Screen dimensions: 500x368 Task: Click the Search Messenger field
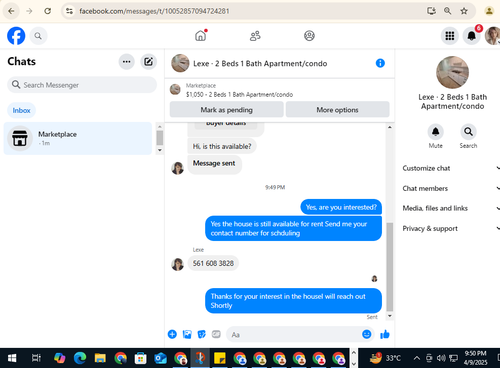click(x=82, y=85)
